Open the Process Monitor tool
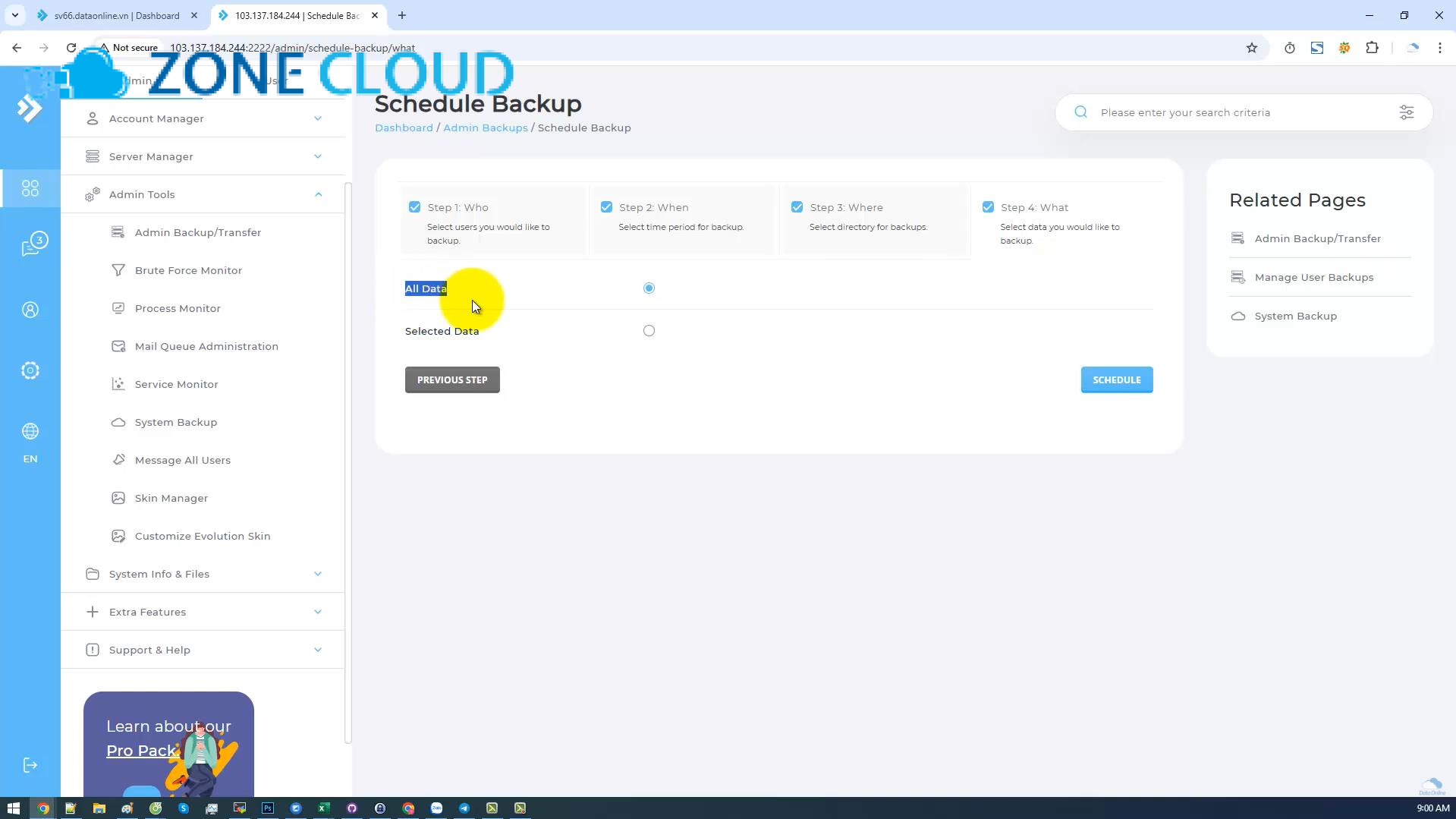 pyautogui.click(x=178, y=307)
